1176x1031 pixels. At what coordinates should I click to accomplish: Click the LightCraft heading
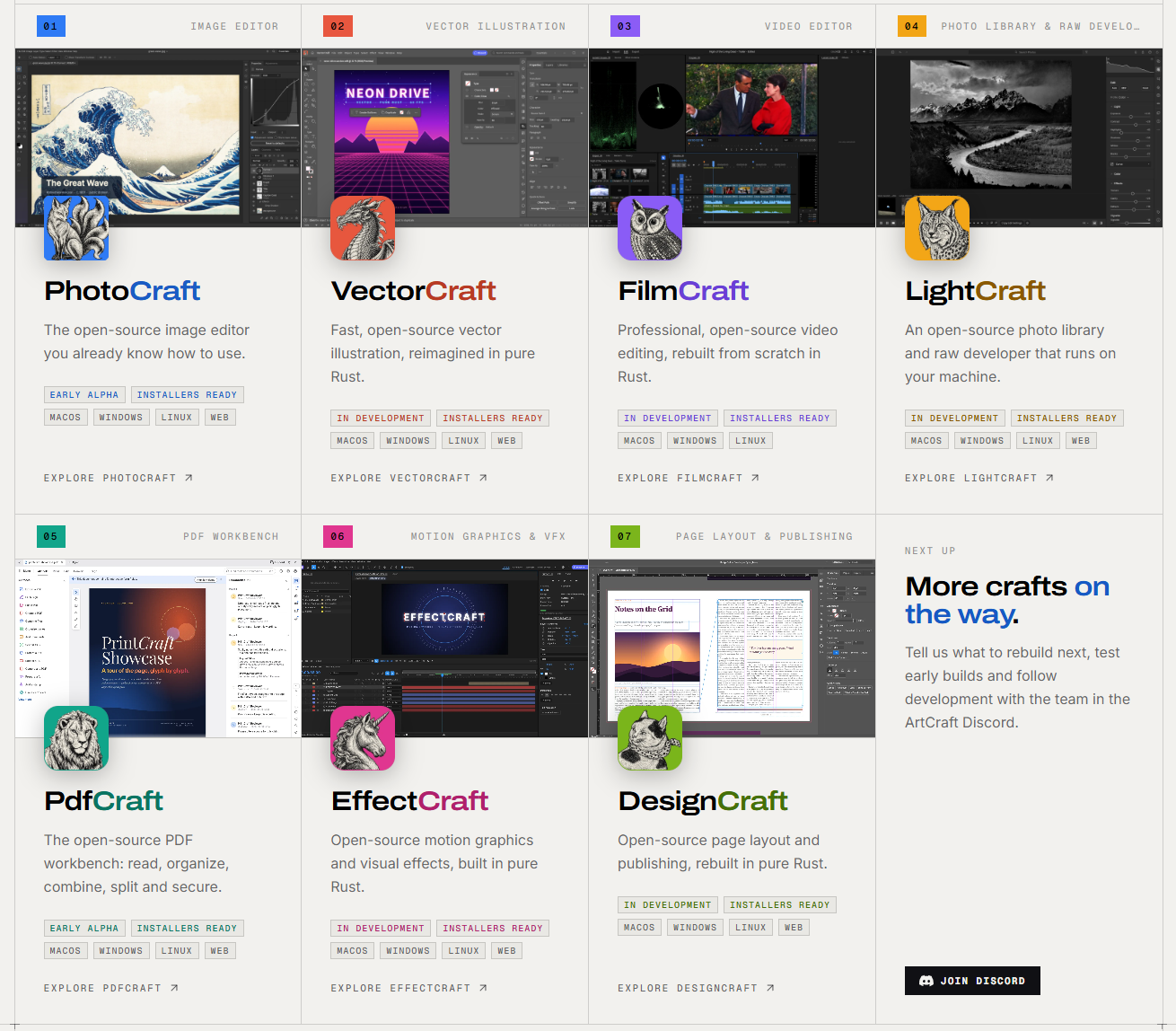(975, 291)
